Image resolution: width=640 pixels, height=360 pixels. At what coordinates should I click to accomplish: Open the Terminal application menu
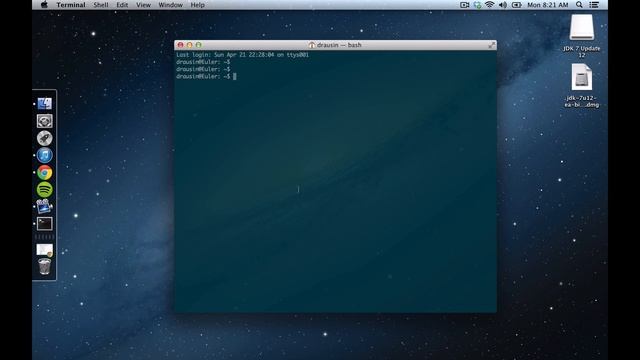point(71,5)
